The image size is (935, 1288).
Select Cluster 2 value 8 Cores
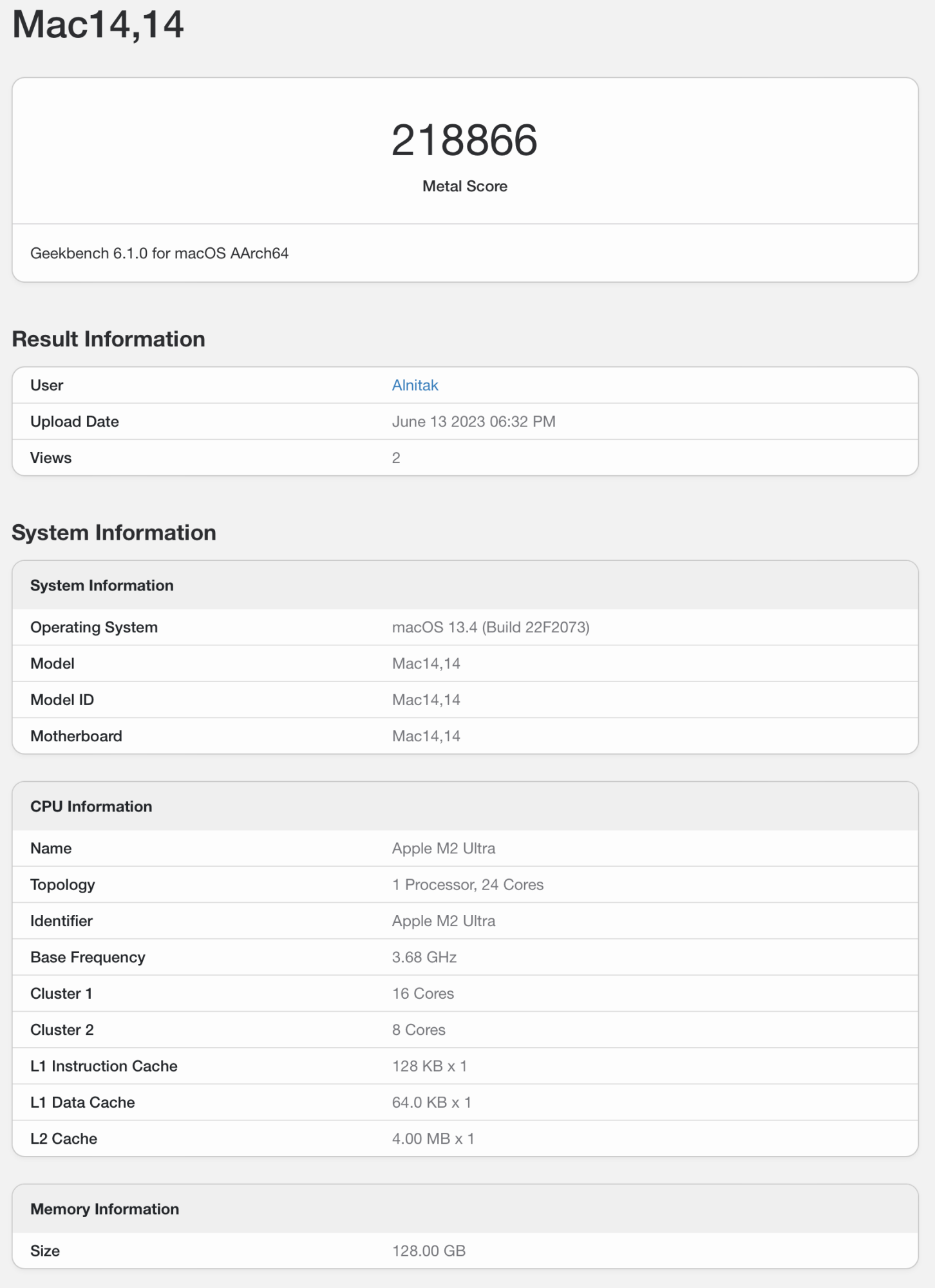click(419, 1030)
